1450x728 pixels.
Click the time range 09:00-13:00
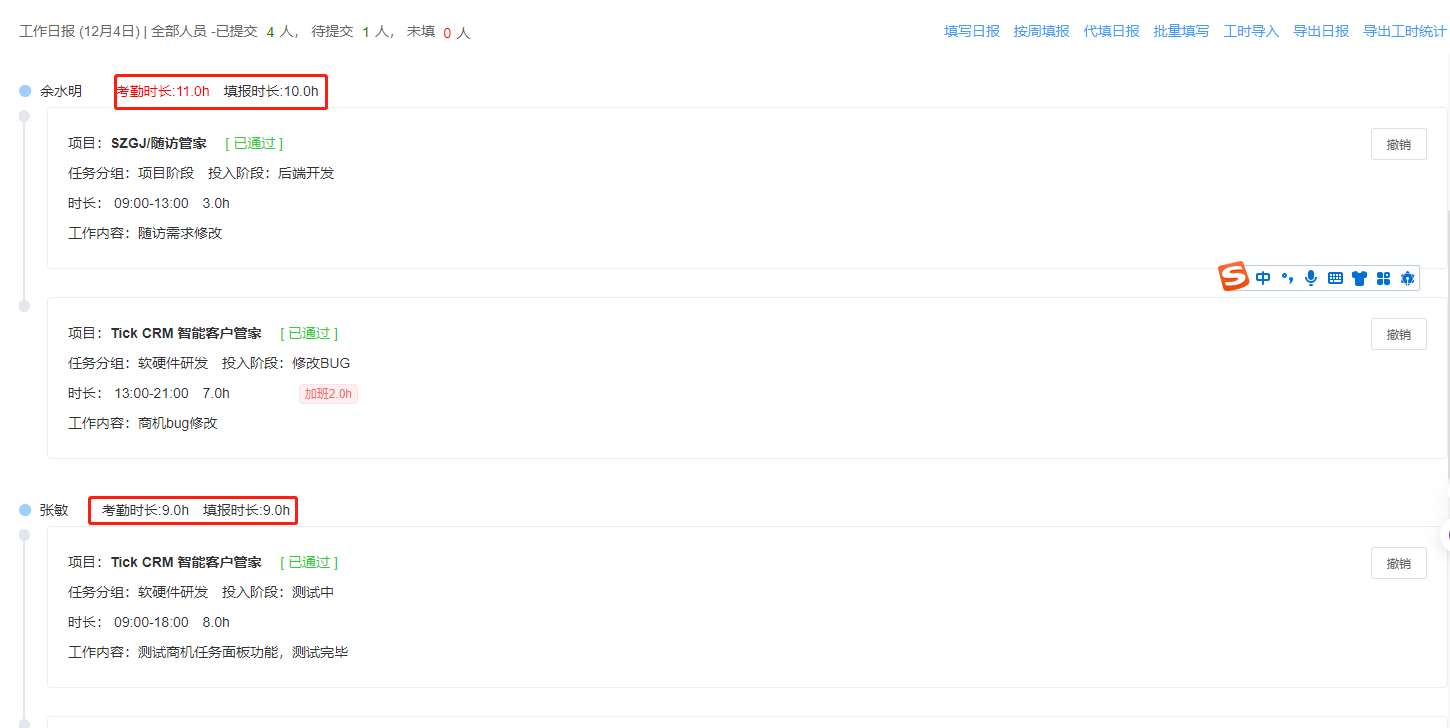pyautogui.click(x=151, y=203)
